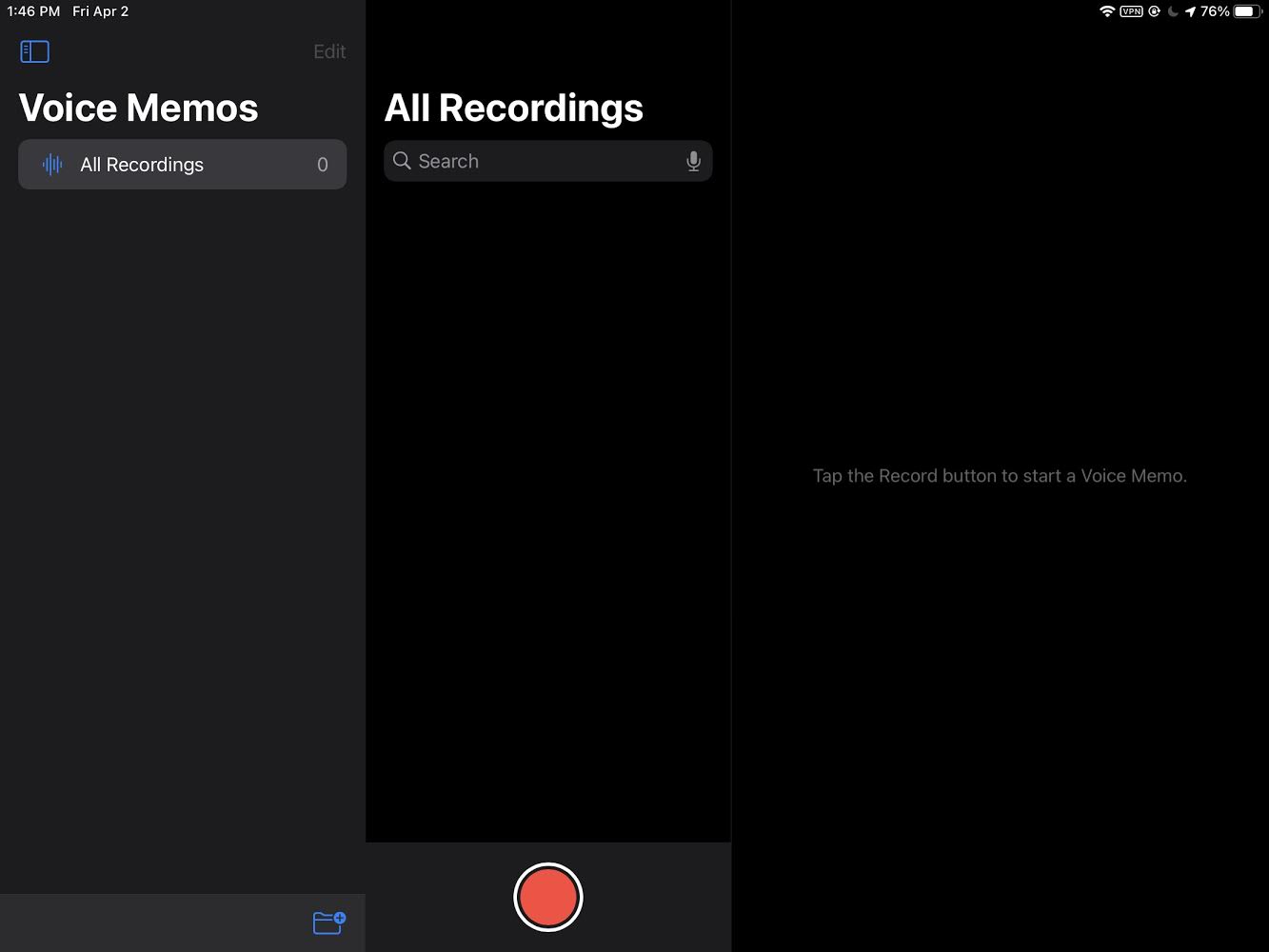This screenshot has width=1269, height=952.
Task: Start recording with the red Record button
Action: point(548,897)
